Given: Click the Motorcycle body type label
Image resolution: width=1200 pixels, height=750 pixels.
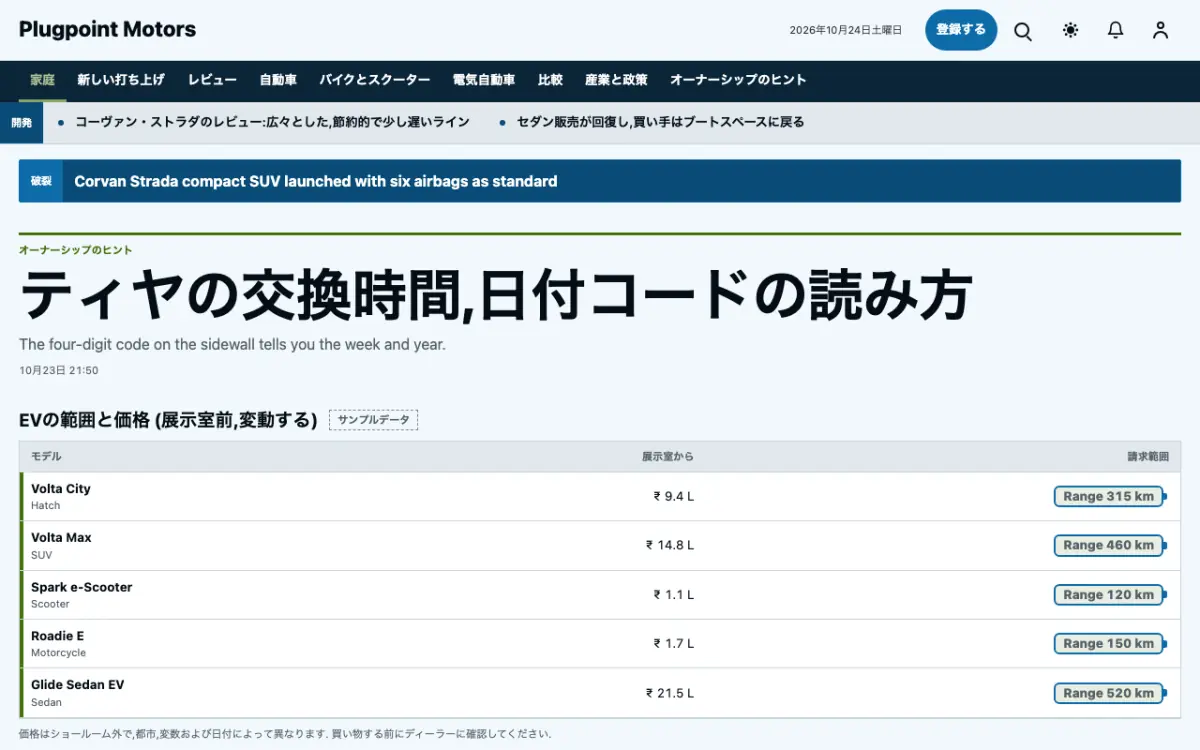Looking at the screenshot, I should point(59,653).
